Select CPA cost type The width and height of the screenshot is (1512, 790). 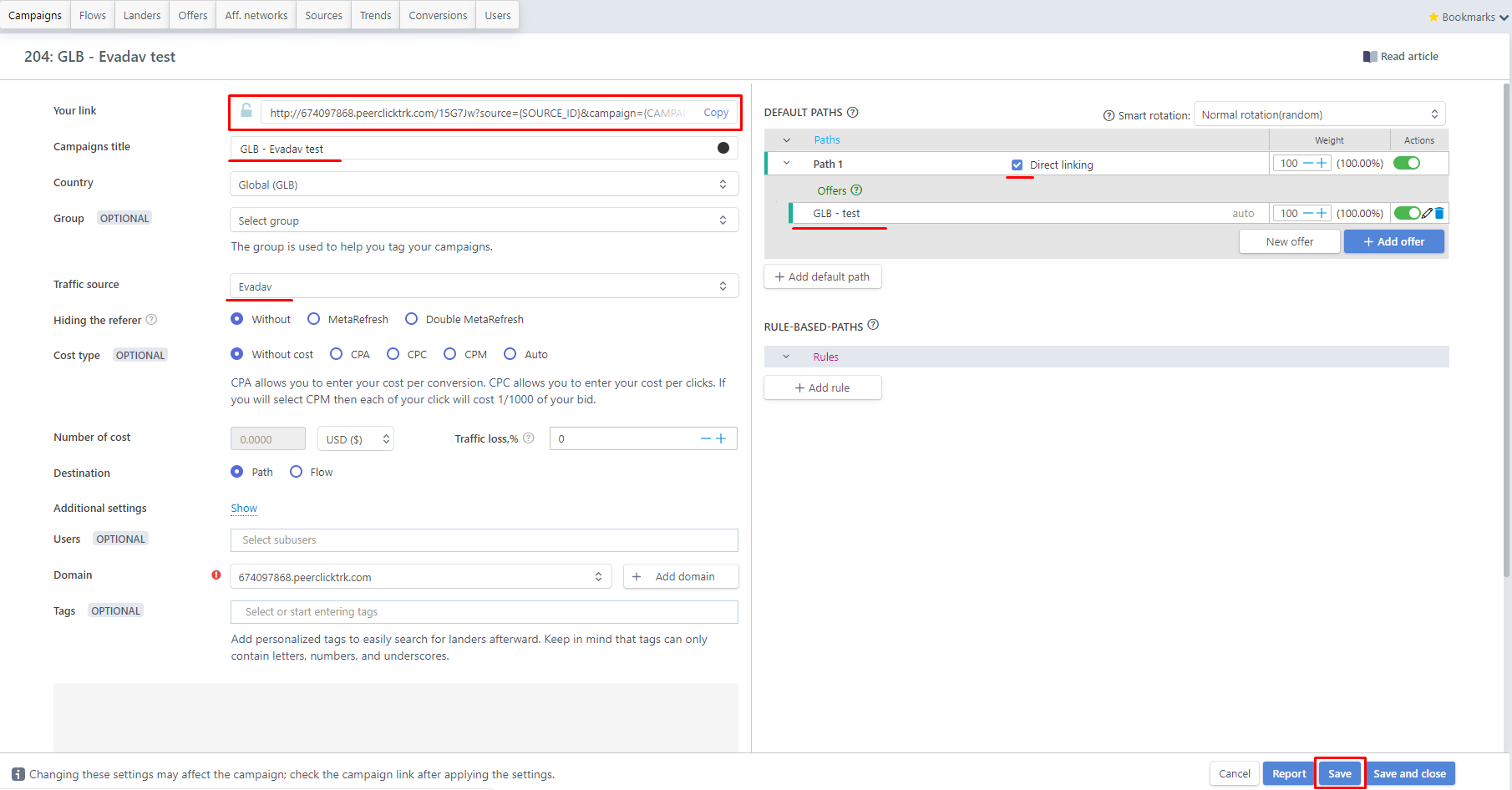pos(337,354)
